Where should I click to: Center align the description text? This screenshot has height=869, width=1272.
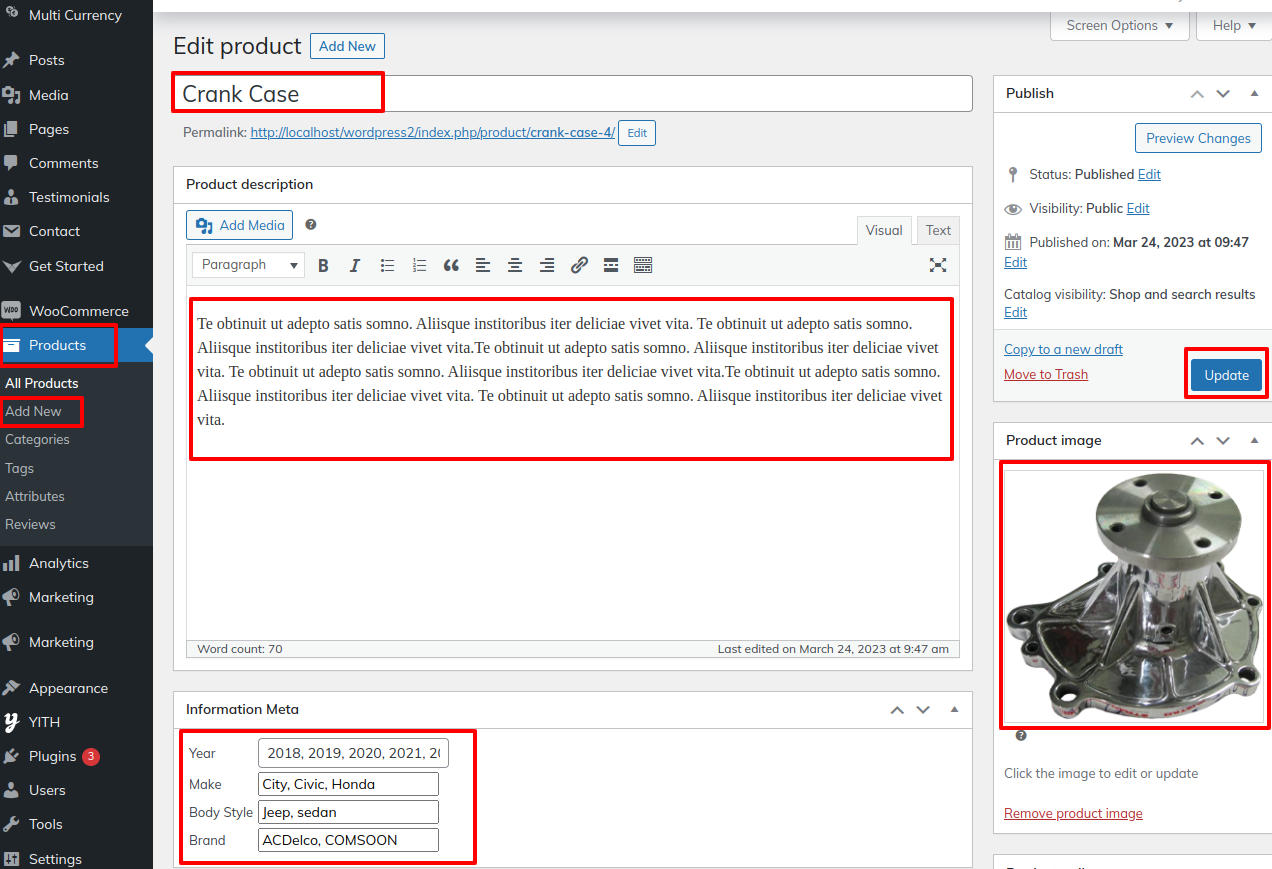[x=515, y=265]
